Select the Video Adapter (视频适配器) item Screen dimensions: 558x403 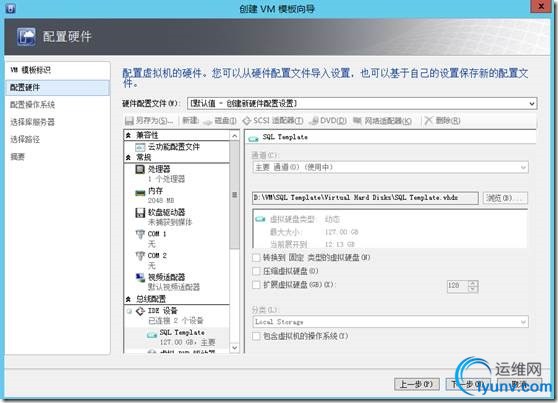(x=166, y=277)
